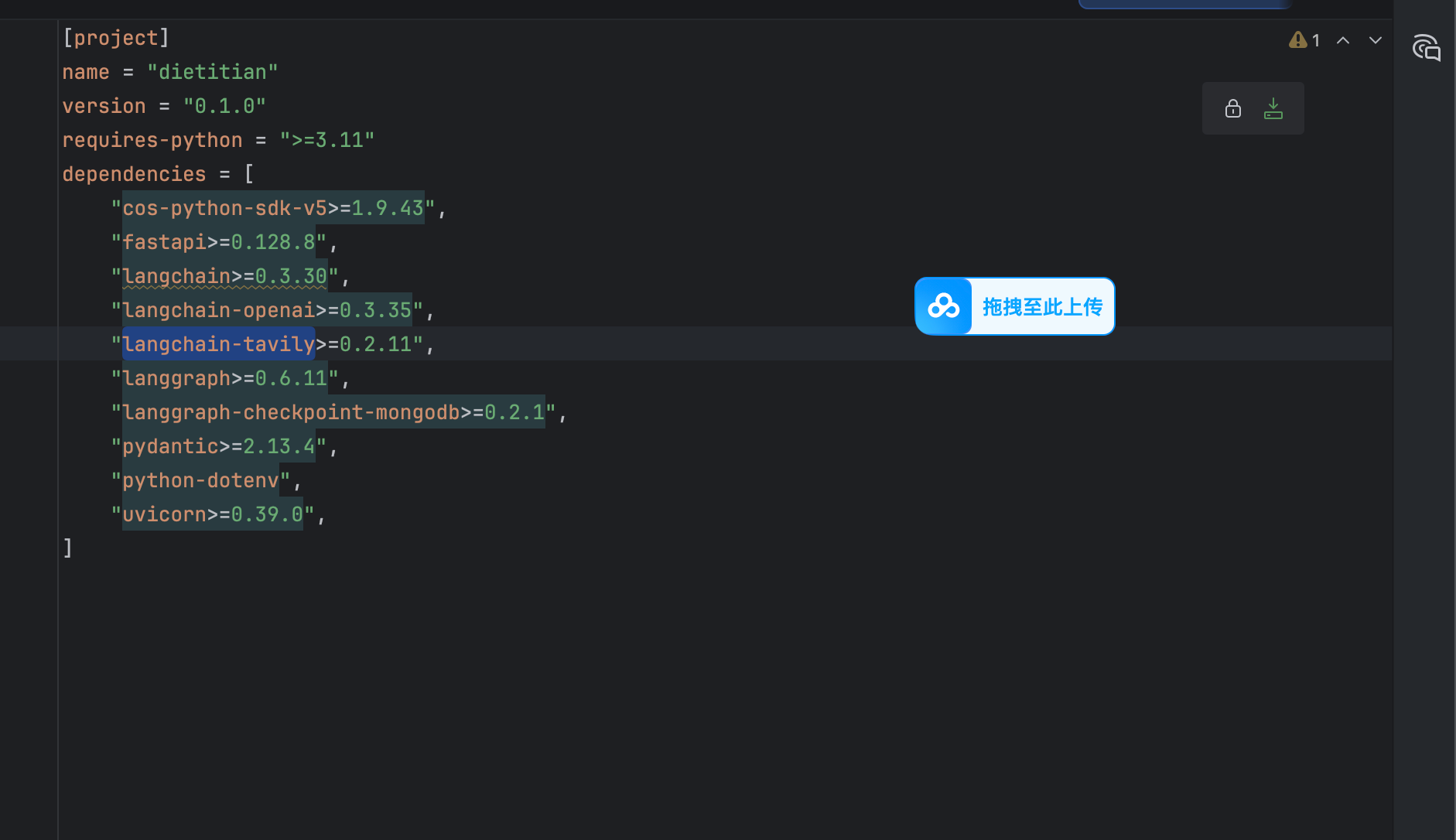Viewport: 1456px width, 840px height.
Task: Click the langchain>=0.3.30 dependency with warning underline
Action: 225,276
